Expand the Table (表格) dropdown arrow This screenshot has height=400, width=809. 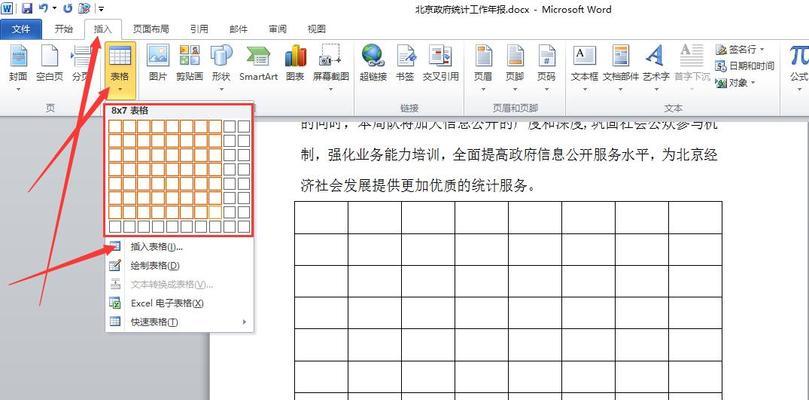(x=120, y=89)
